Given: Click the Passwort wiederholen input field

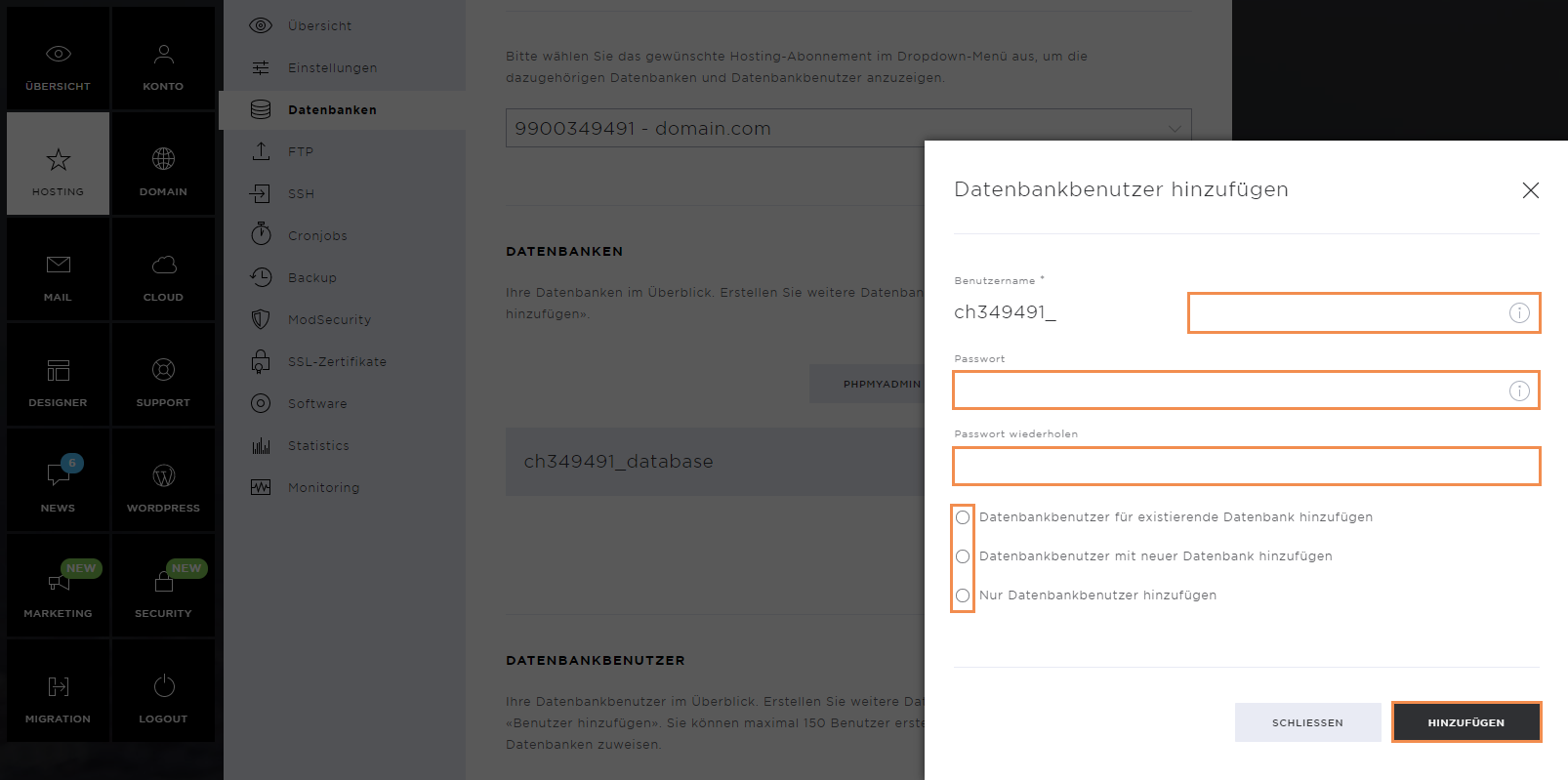Looking at the screenshot, I should pyautogui.click(x=1246, y=467).
